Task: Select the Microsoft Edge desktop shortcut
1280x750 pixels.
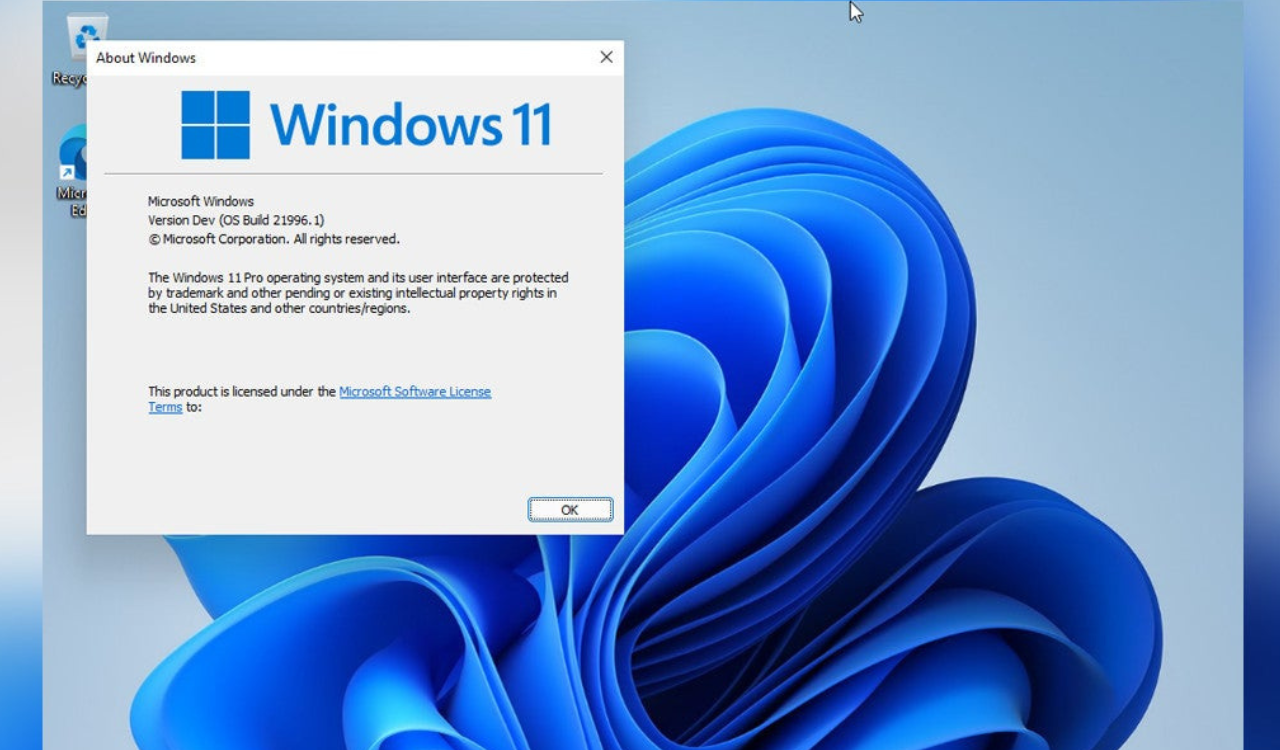Action: pos(72,170)
